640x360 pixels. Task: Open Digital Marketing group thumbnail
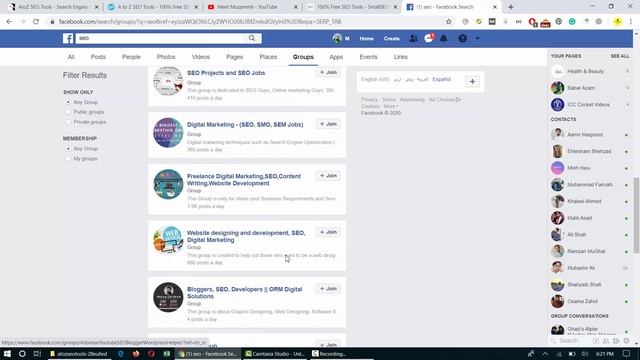168,133
